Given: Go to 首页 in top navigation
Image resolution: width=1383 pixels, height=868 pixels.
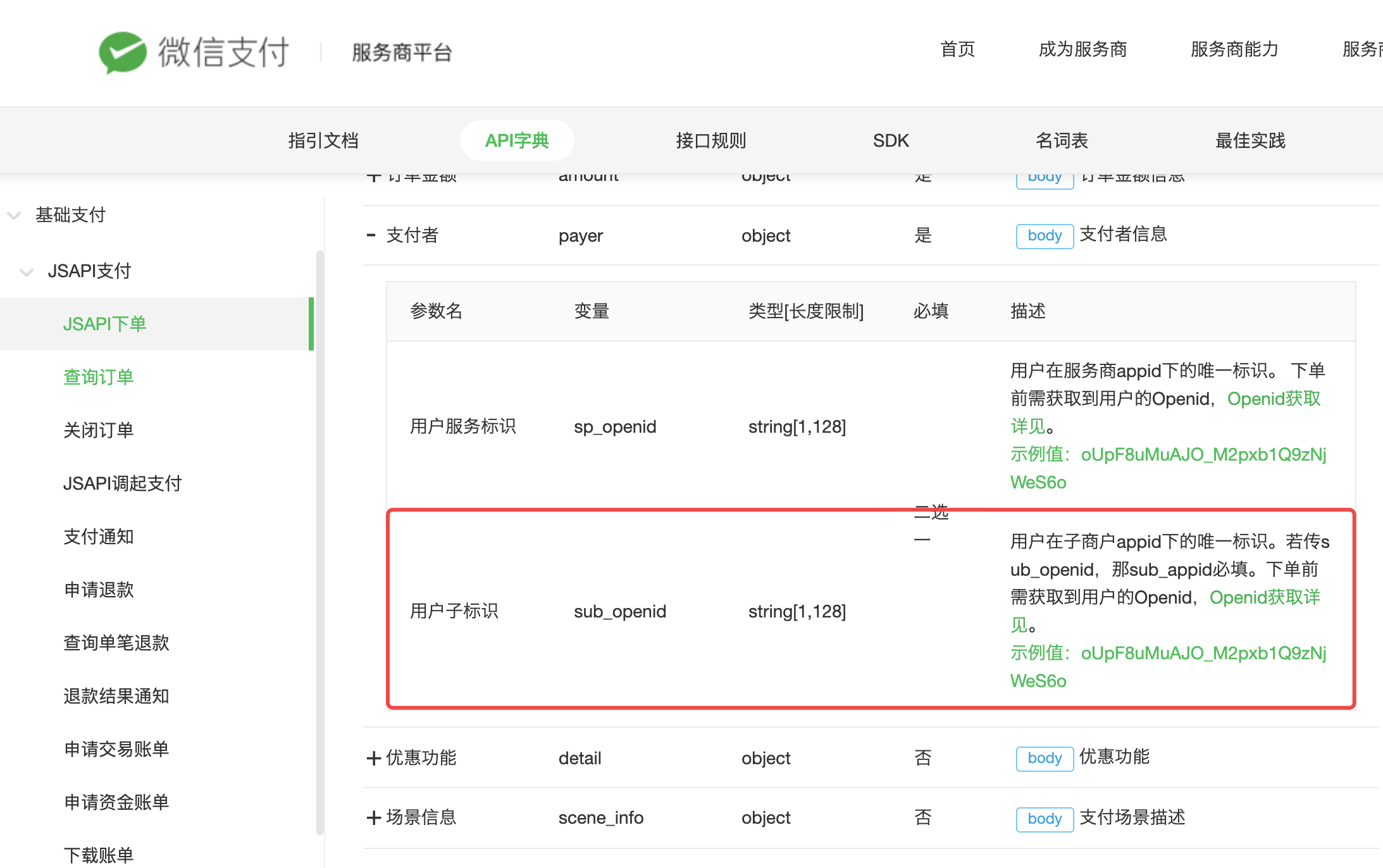Looking at the screenshot, I should 958,49.
